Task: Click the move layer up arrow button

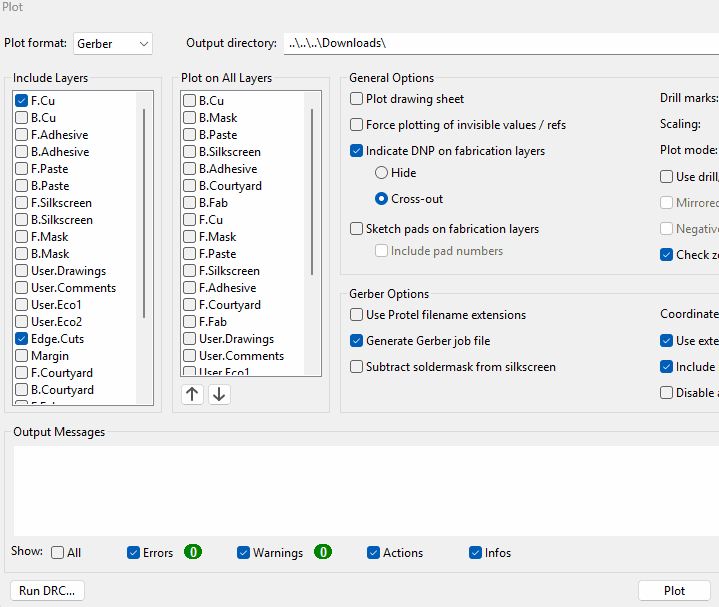Action: click(x=192, y=394)
